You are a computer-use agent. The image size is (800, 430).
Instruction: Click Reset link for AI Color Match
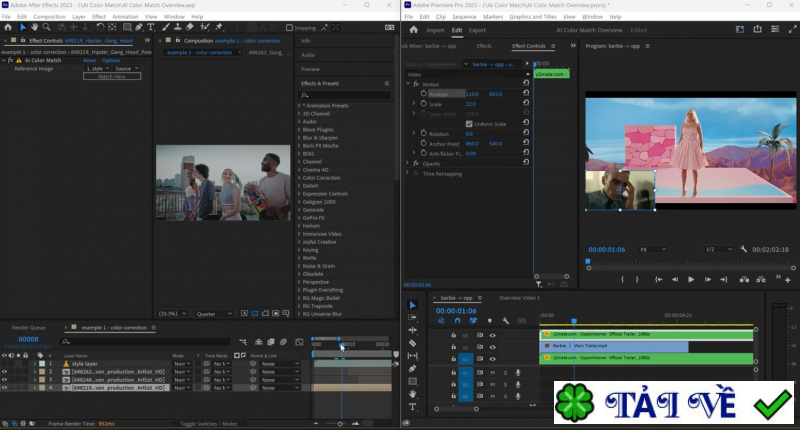click(x=89, y=60)
